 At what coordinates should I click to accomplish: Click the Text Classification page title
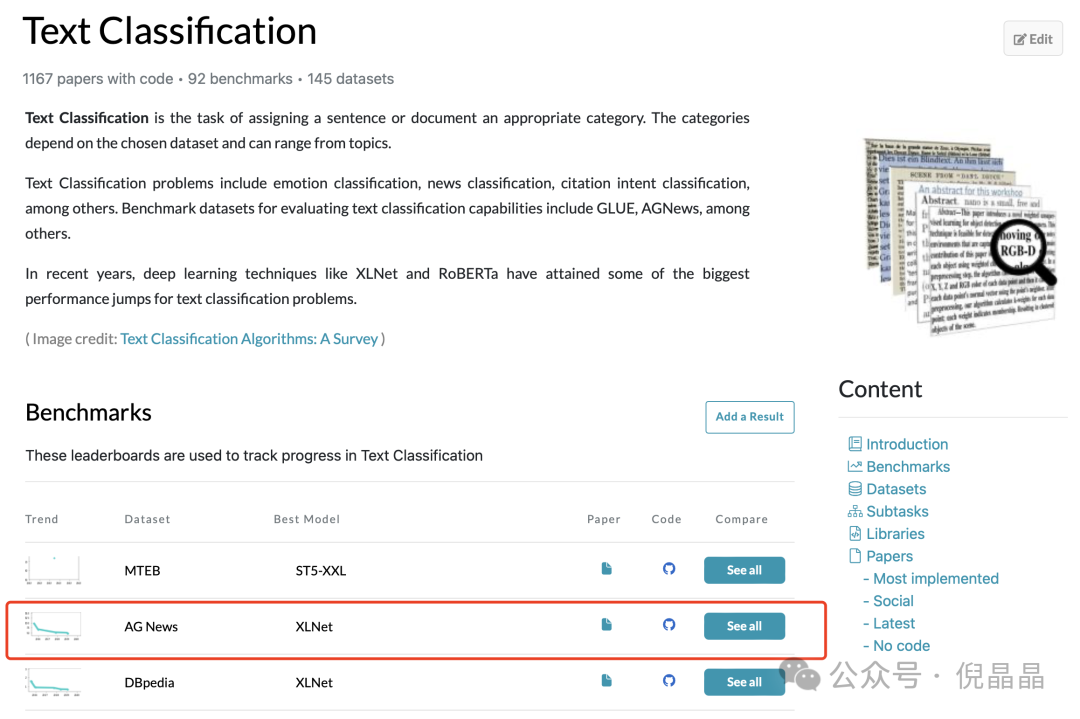click(x=169, y=31)
